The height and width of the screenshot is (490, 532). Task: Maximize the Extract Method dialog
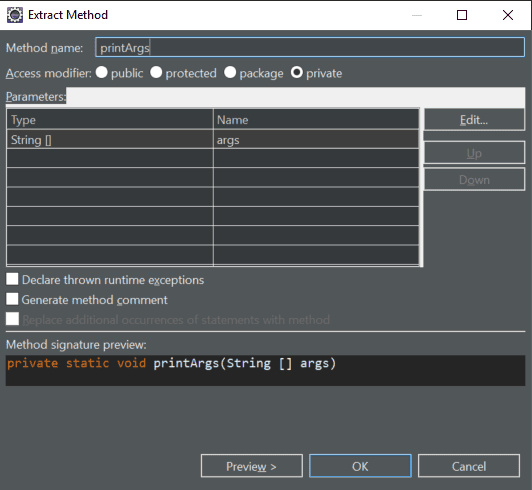click(x=462, y=15)
